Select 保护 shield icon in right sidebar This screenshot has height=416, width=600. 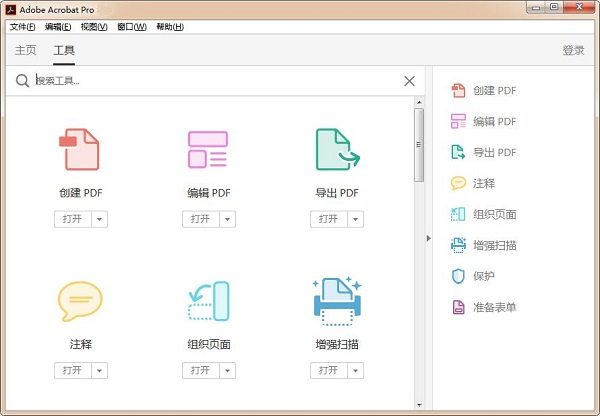[x=458, y=276]
